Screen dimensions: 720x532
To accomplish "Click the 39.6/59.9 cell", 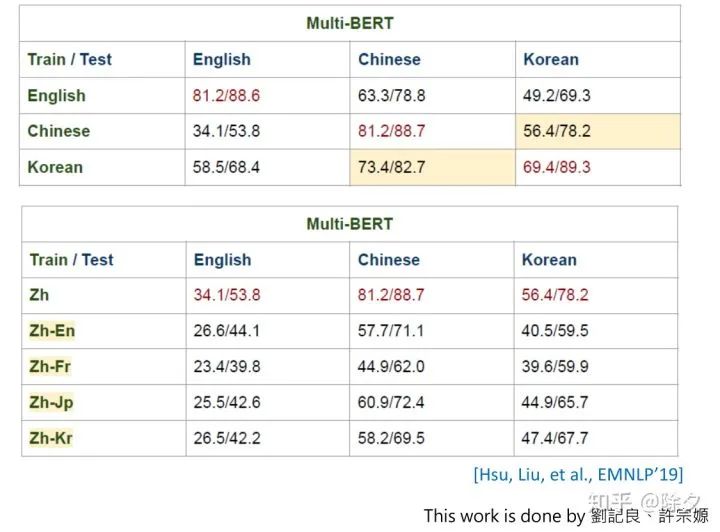I will 555,367.
